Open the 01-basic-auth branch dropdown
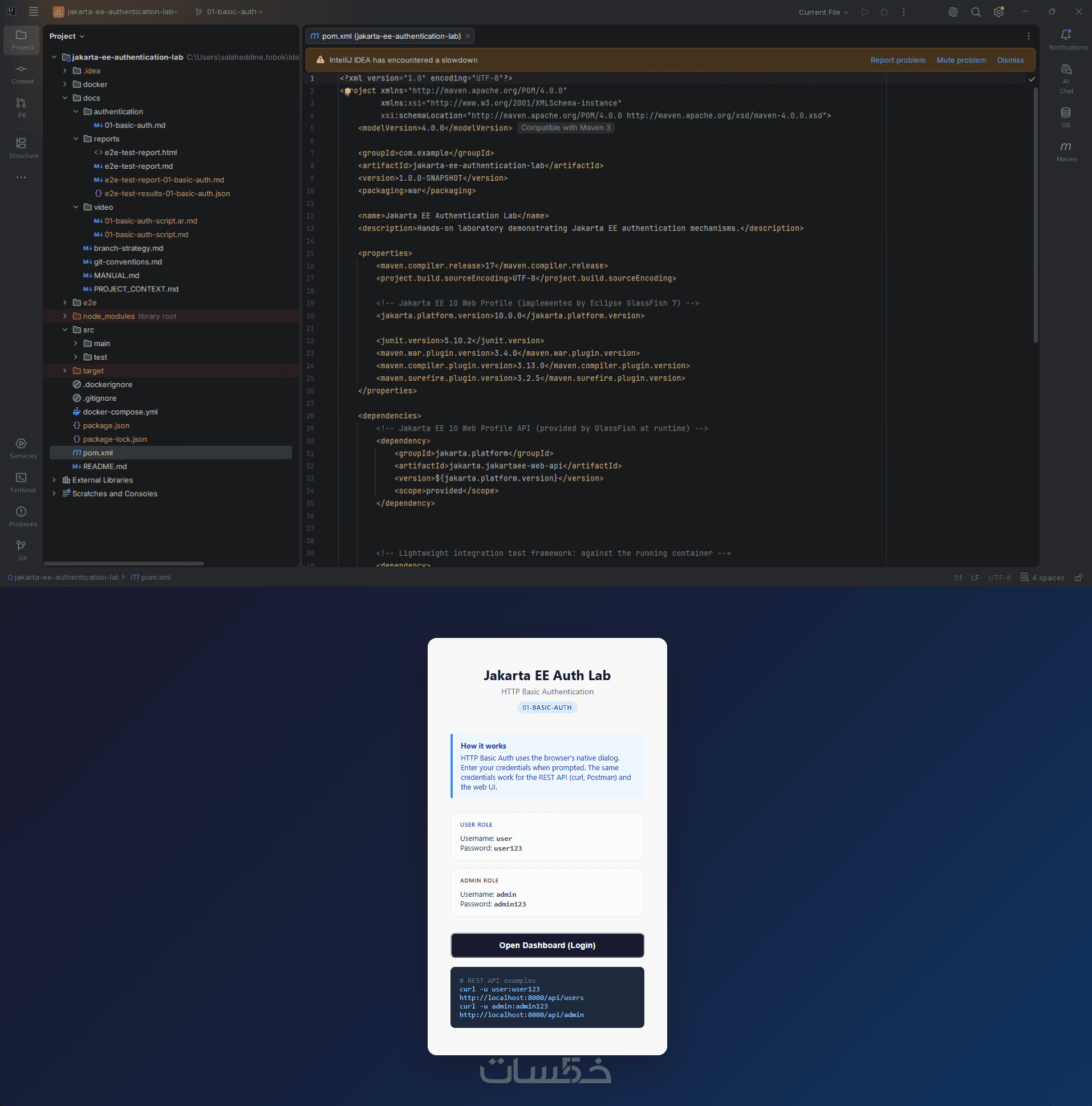Screen dimensions: 1092x1106 click(x=229, y=11)
